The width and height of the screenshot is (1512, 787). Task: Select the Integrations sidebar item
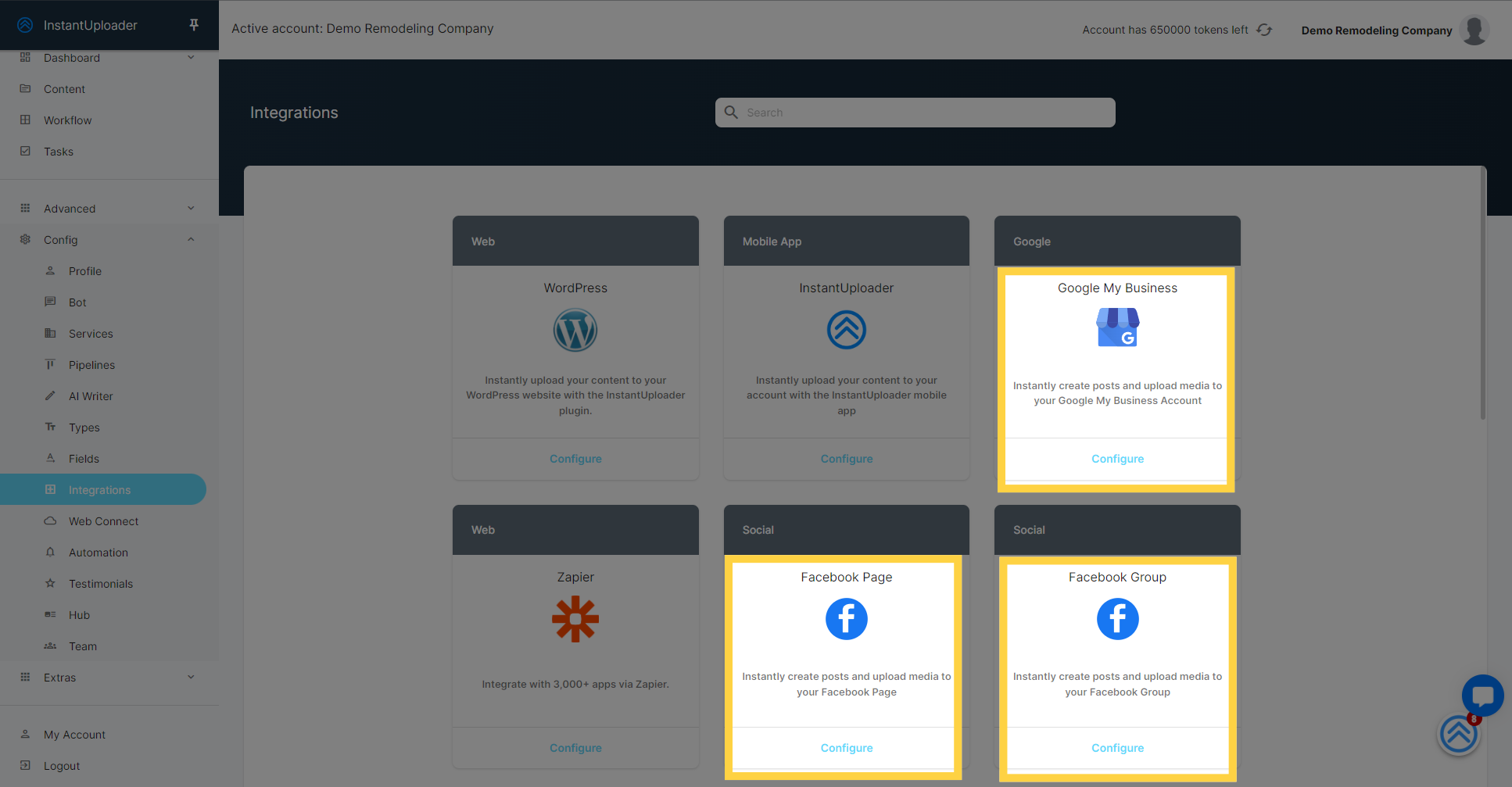click(x=103, y=489)
